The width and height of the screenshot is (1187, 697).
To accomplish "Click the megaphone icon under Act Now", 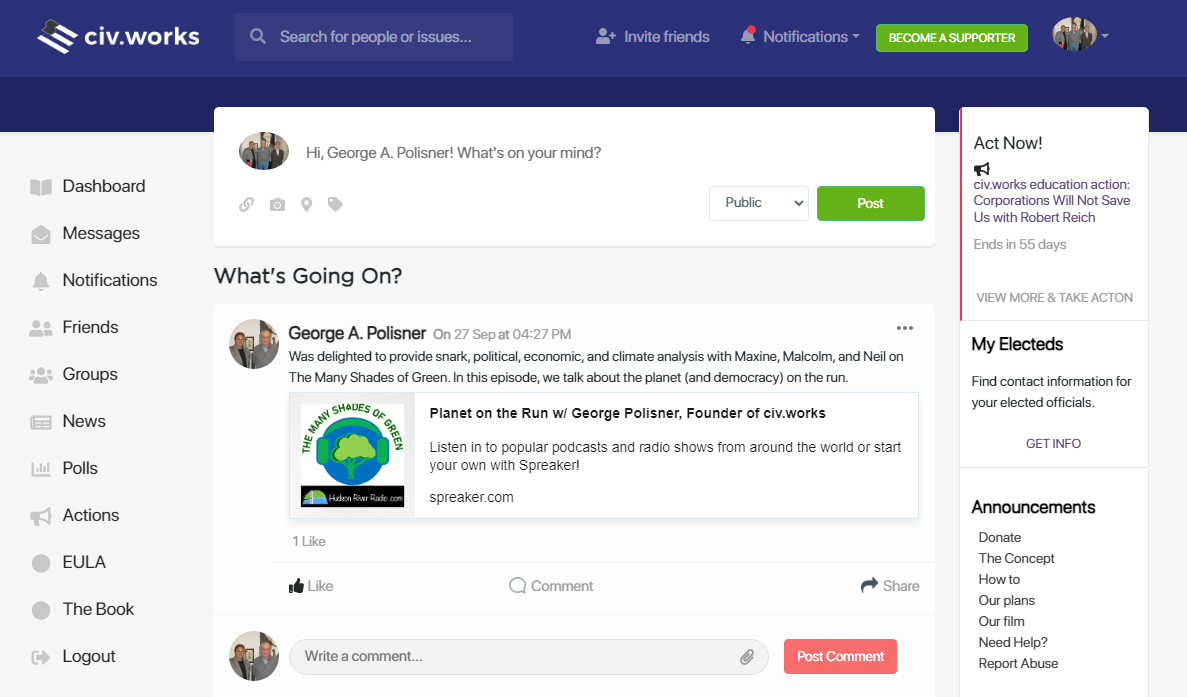I will 982,169.
